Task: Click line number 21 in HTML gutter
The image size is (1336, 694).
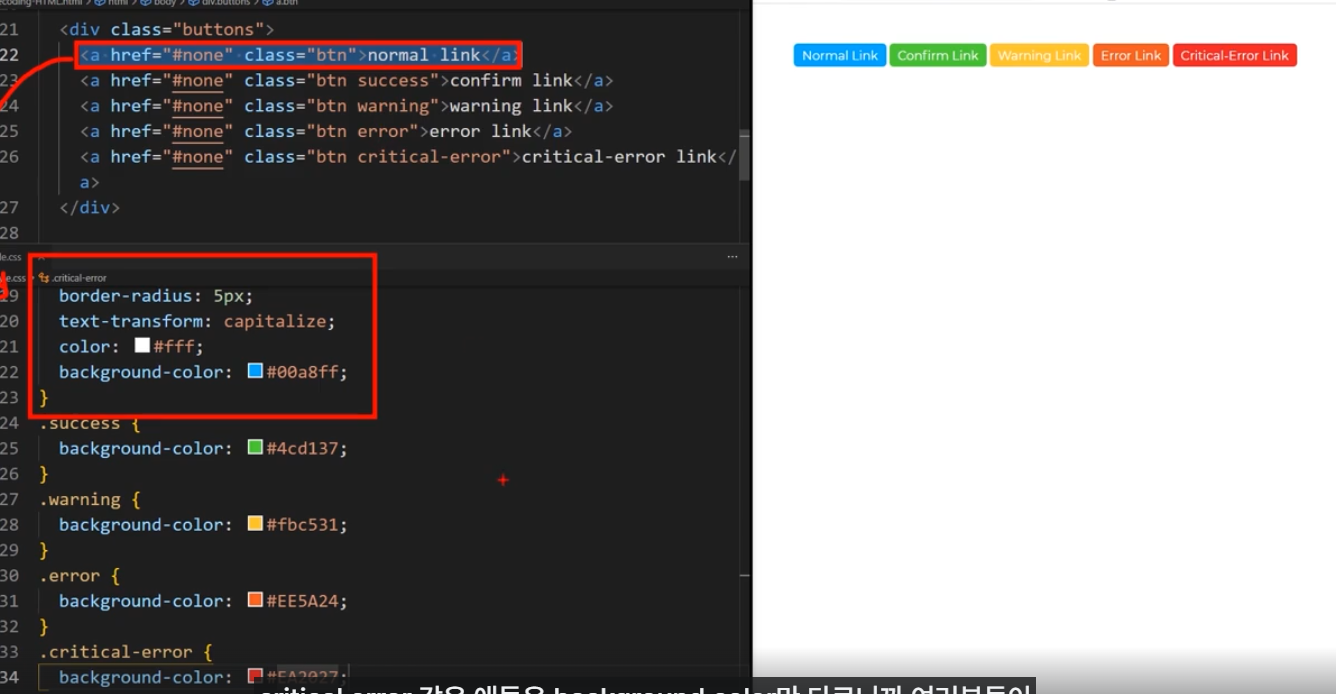Action: [x=9, y=30]
